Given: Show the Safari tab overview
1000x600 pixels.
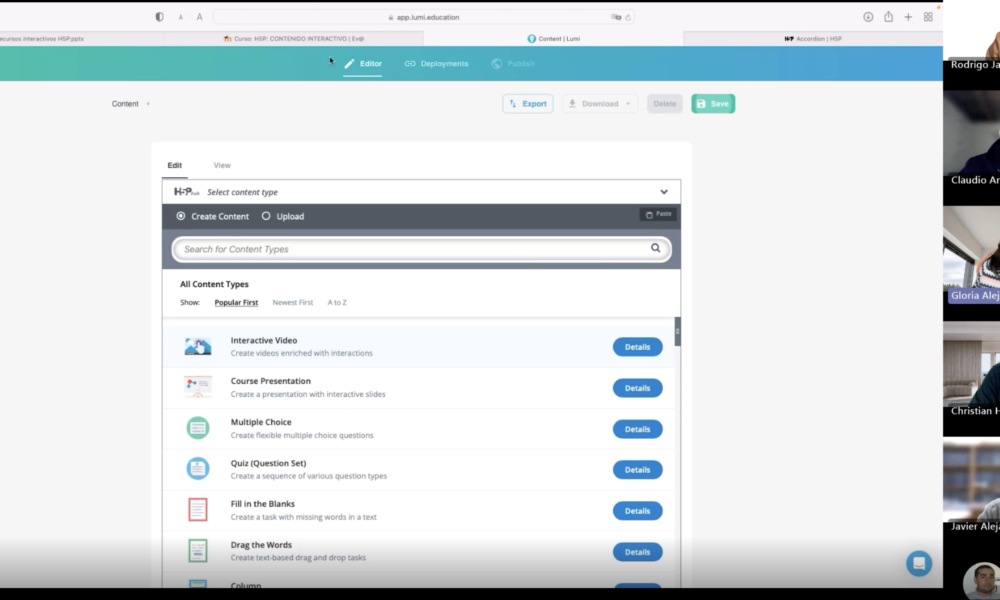Looking at the screenshot, I should [x=928, y=17].
